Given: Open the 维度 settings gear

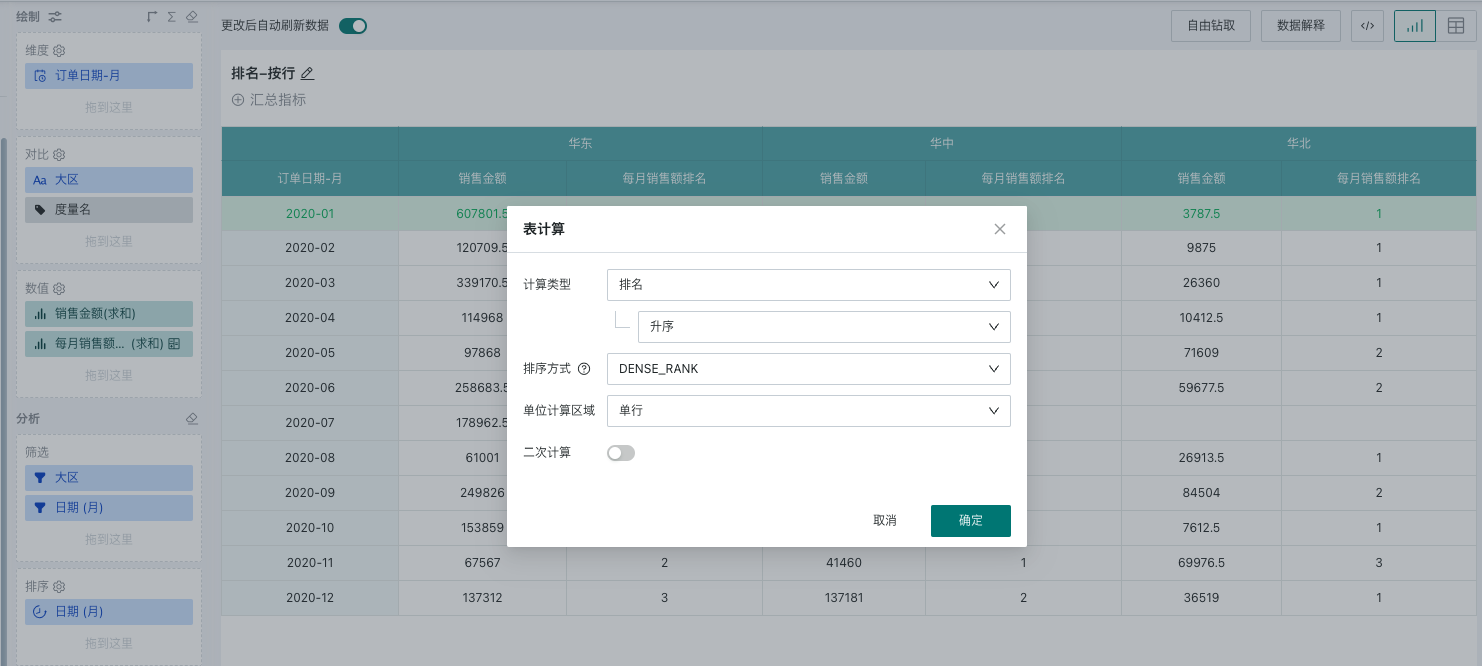Looking at the screenshot, I should [59, 50].
